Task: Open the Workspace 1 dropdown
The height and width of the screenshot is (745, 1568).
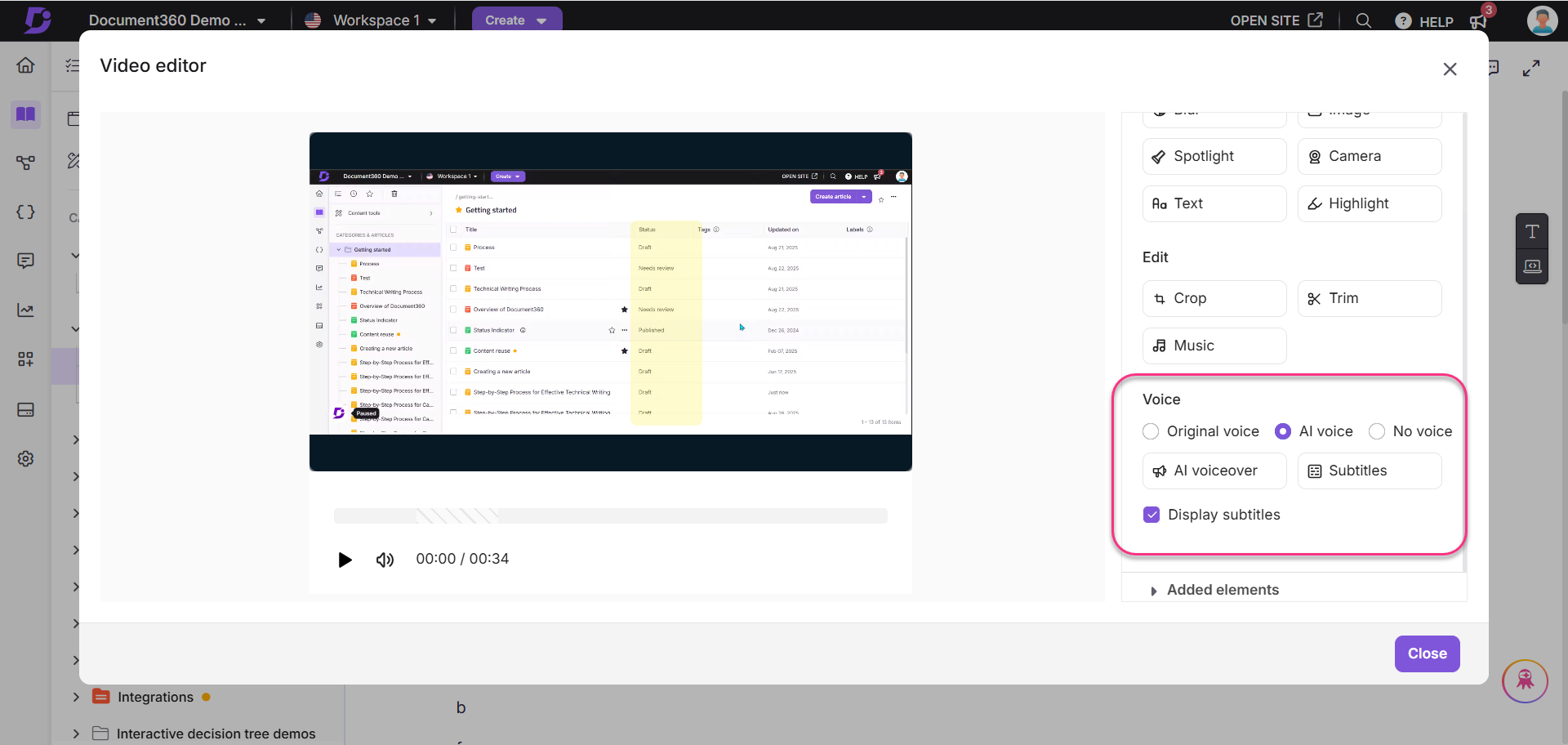Action: 371,20
